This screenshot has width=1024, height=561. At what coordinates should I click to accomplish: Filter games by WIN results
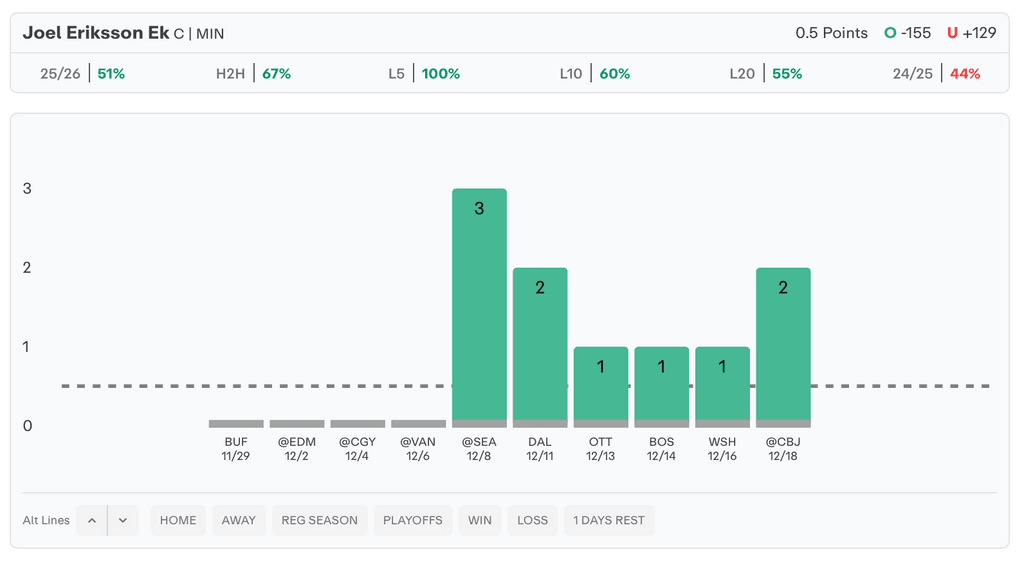480,520
